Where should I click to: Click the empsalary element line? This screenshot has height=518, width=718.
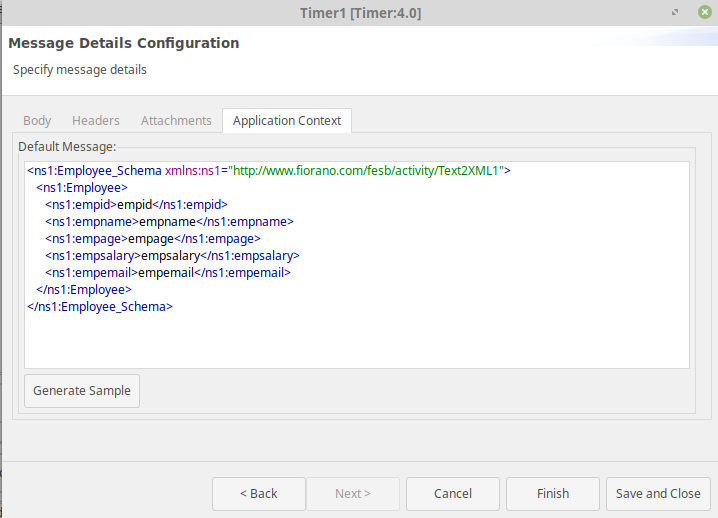click(x=172, y=256)
